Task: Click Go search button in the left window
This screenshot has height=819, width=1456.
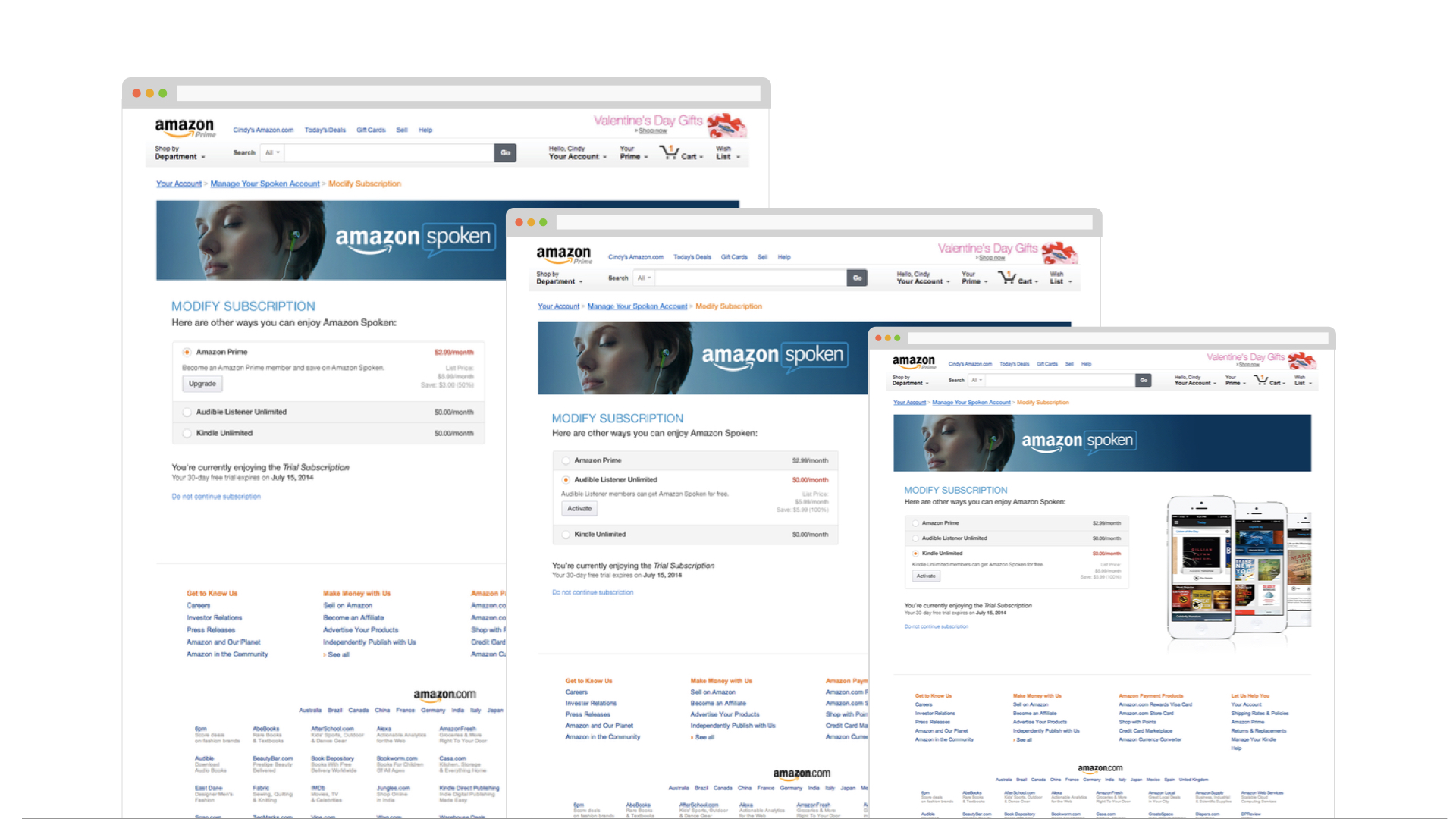Action: coord(505,152)
